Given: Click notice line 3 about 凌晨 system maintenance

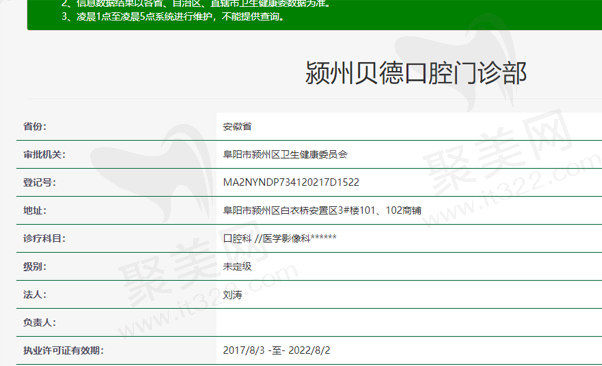Looking at the screenshot, I should (x=172, y=17).
